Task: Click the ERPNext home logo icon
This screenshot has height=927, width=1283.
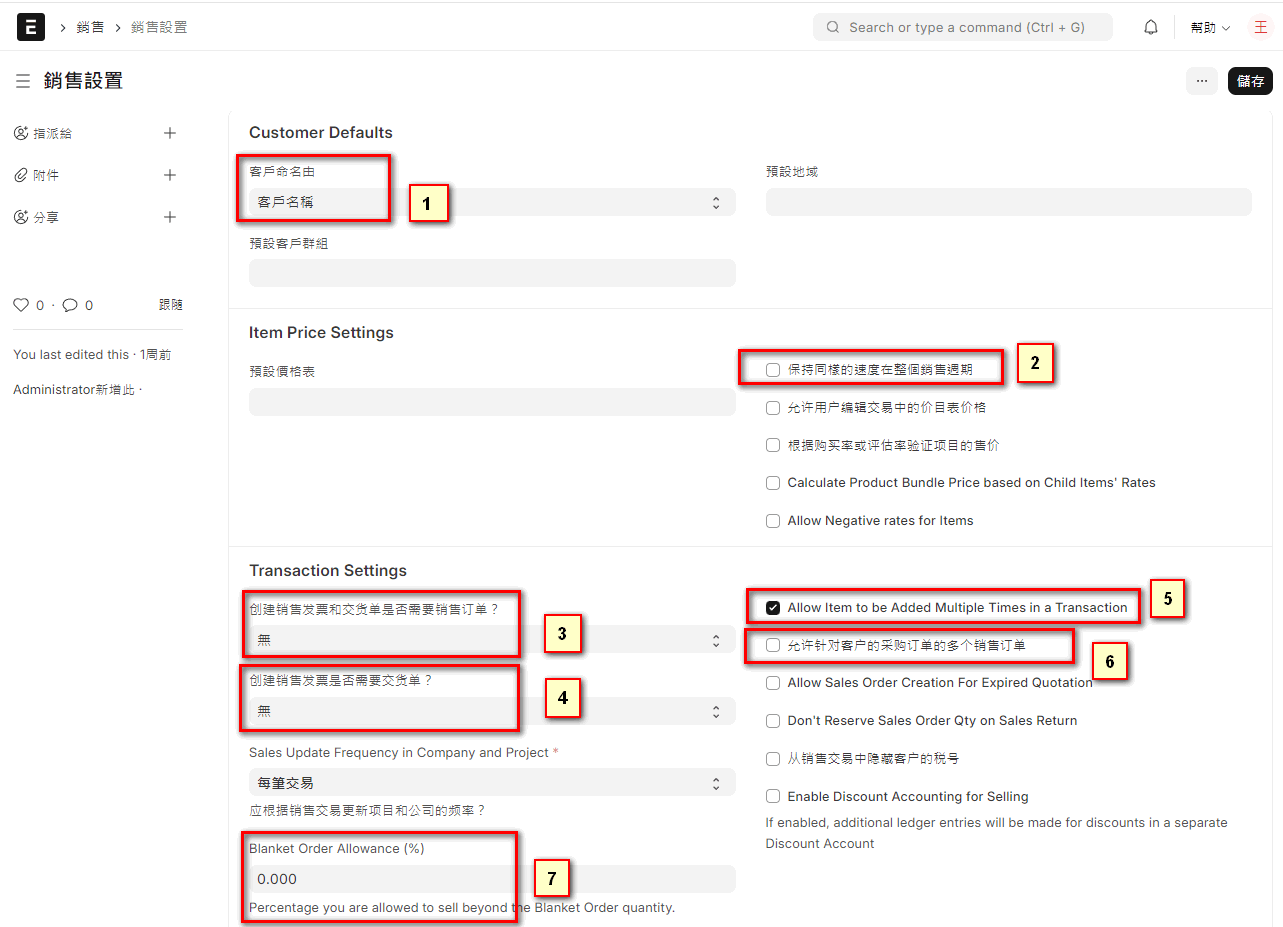Action: click(x=31, y=27)
